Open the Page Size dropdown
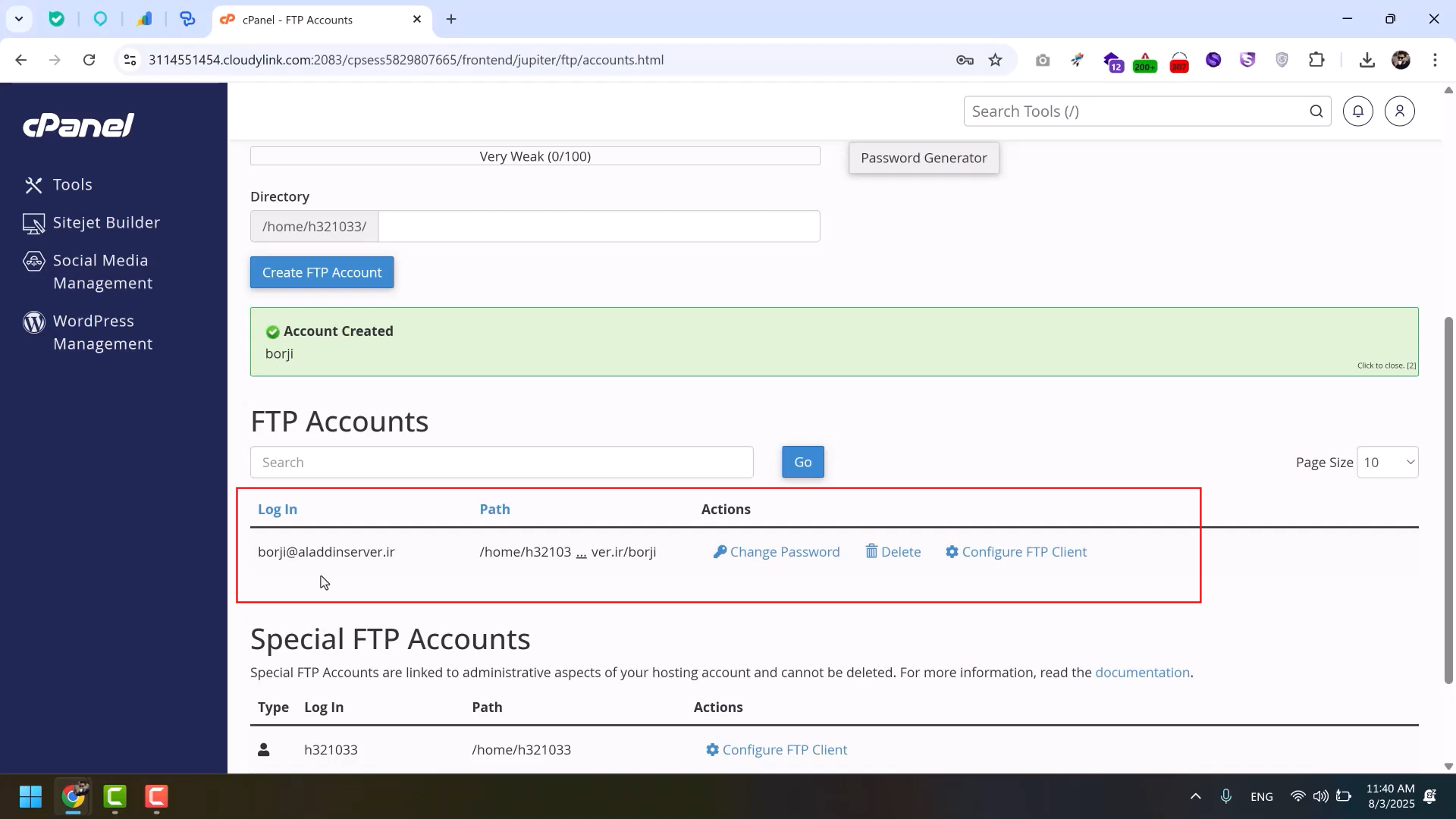The image size is (1456, 819). tap(1388, 462)
